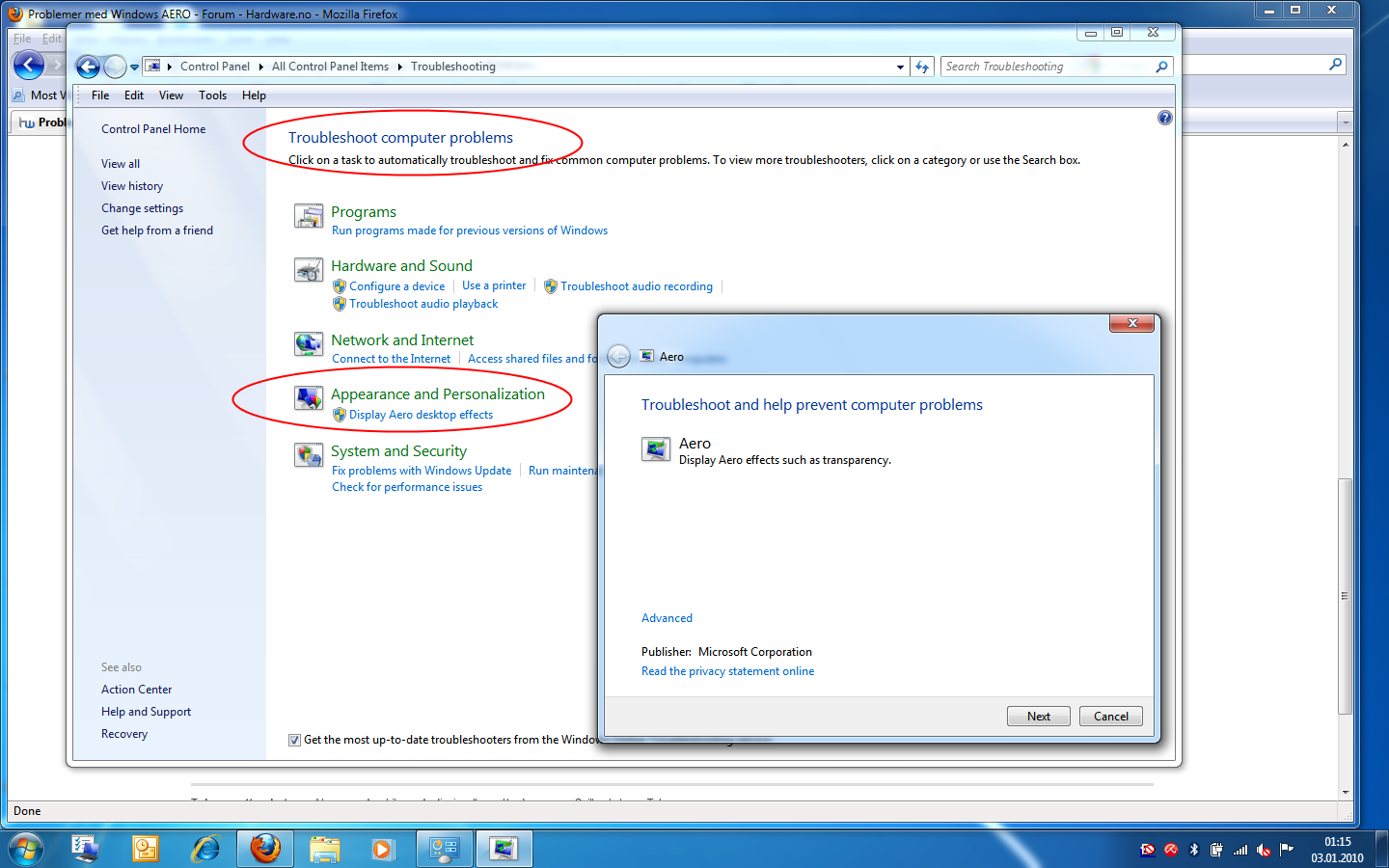This screenshot has height=868, width=1389.
Task: Cancel the Aero troubleshooter dialog
Action: pyautogui.click(x=1111, y=716)
